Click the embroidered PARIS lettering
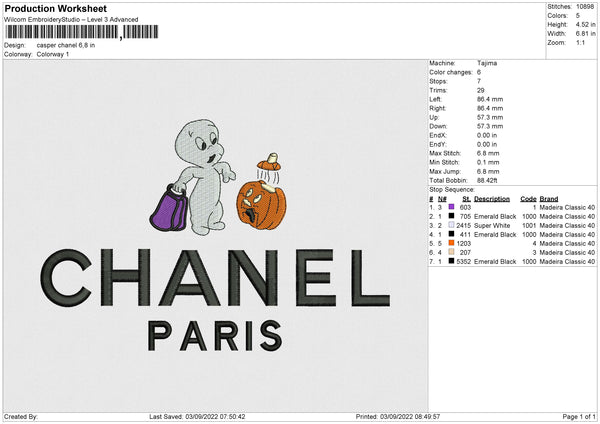 point(215,336)
